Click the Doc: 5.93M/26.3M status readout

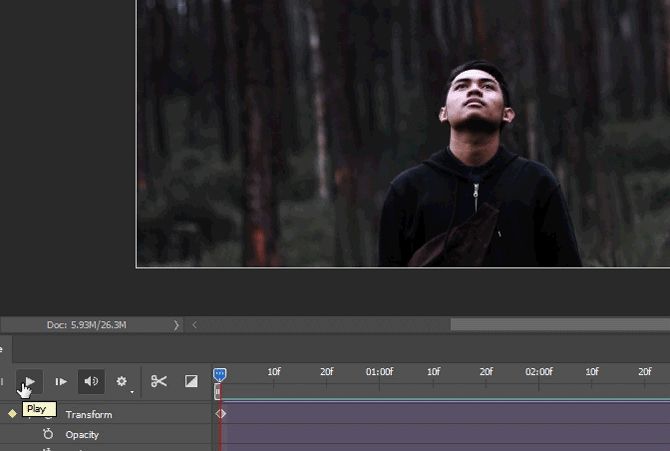pyautogui.click(x=86, y=325)
